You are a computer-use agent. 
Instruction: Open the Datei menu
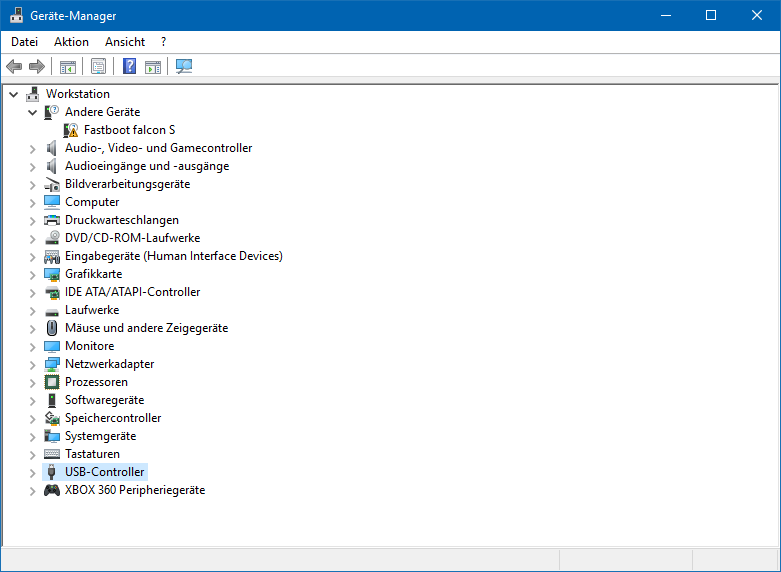[24, 42]
